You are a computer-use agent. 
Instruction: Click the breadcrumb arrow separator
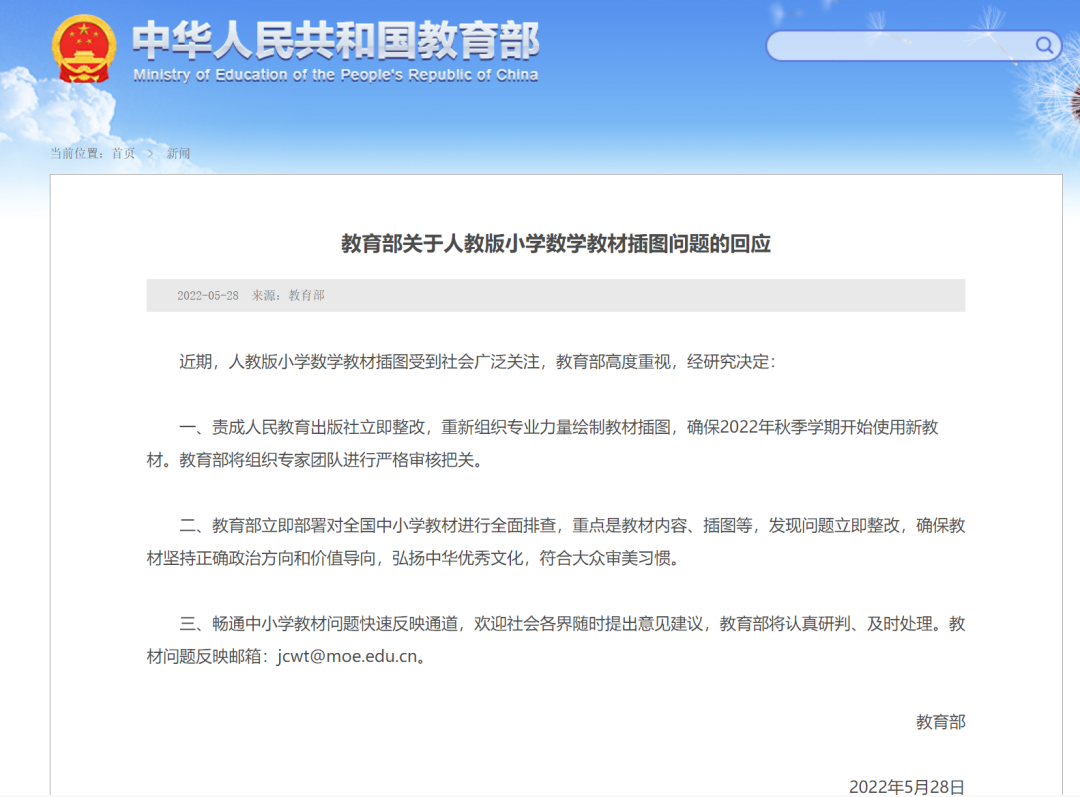[150, 153]
